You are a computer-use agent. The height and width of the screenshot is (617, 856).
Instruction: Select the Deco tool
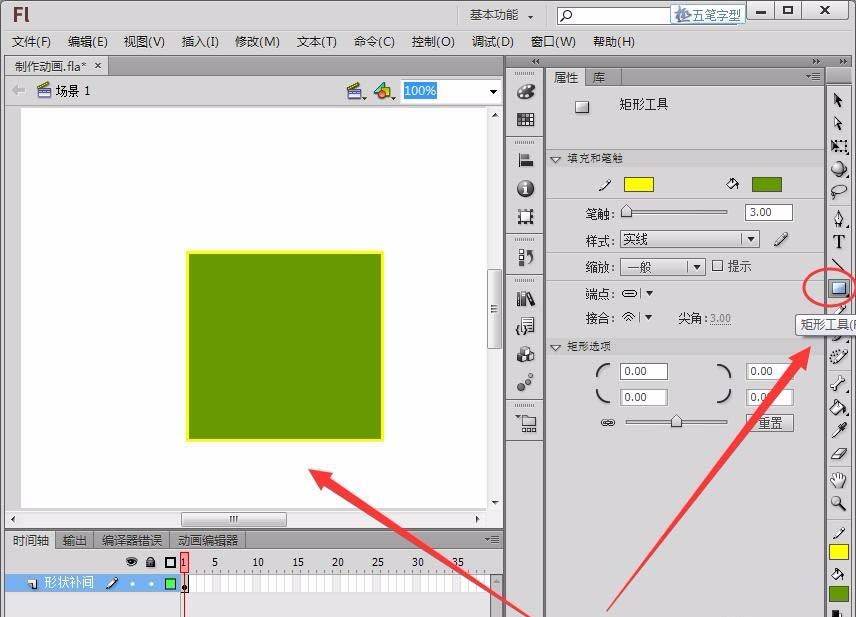(838, 358)
